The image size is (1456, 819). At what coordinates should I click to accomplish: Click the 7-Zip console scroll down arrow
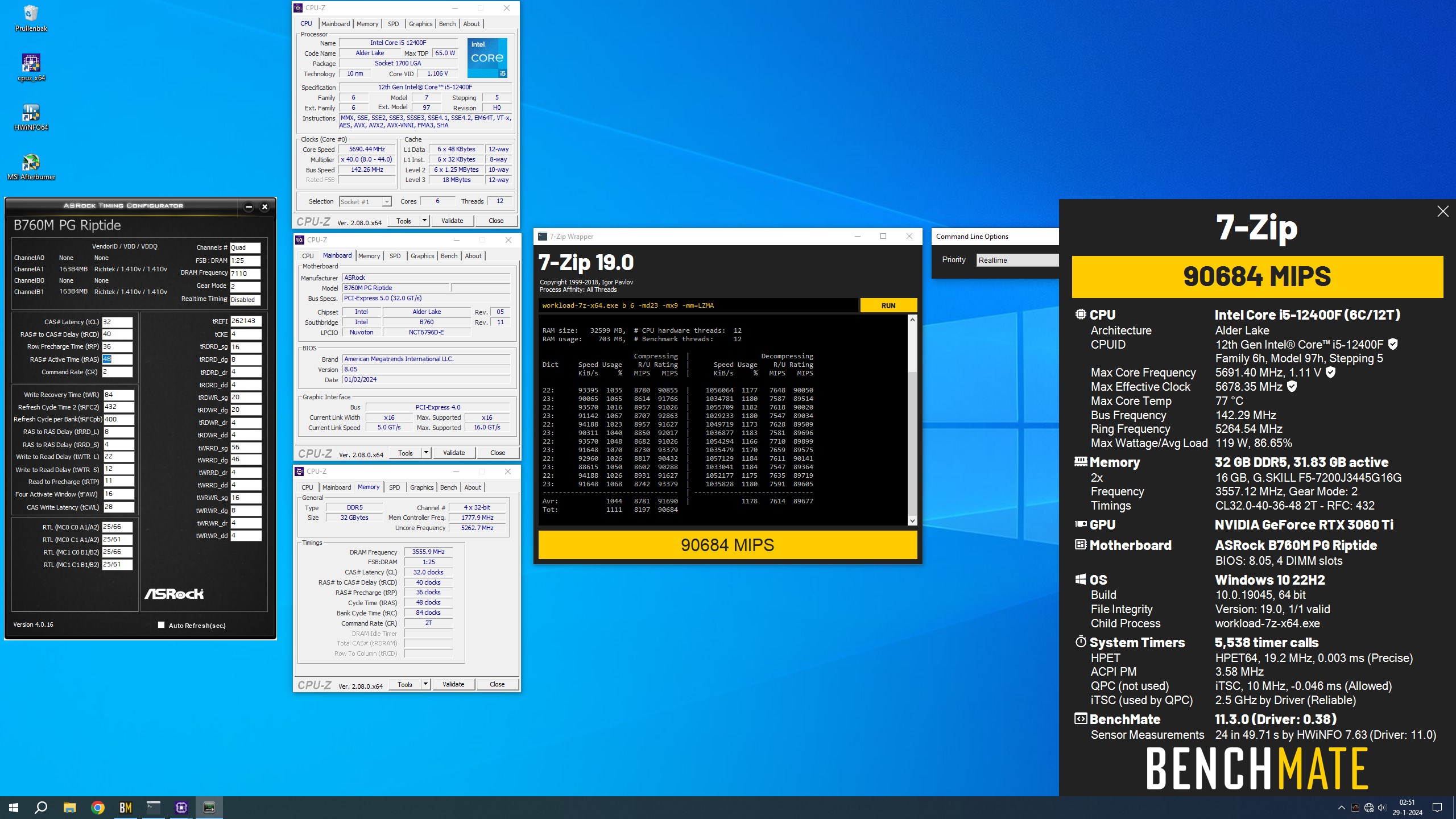(x=912, y=520)
